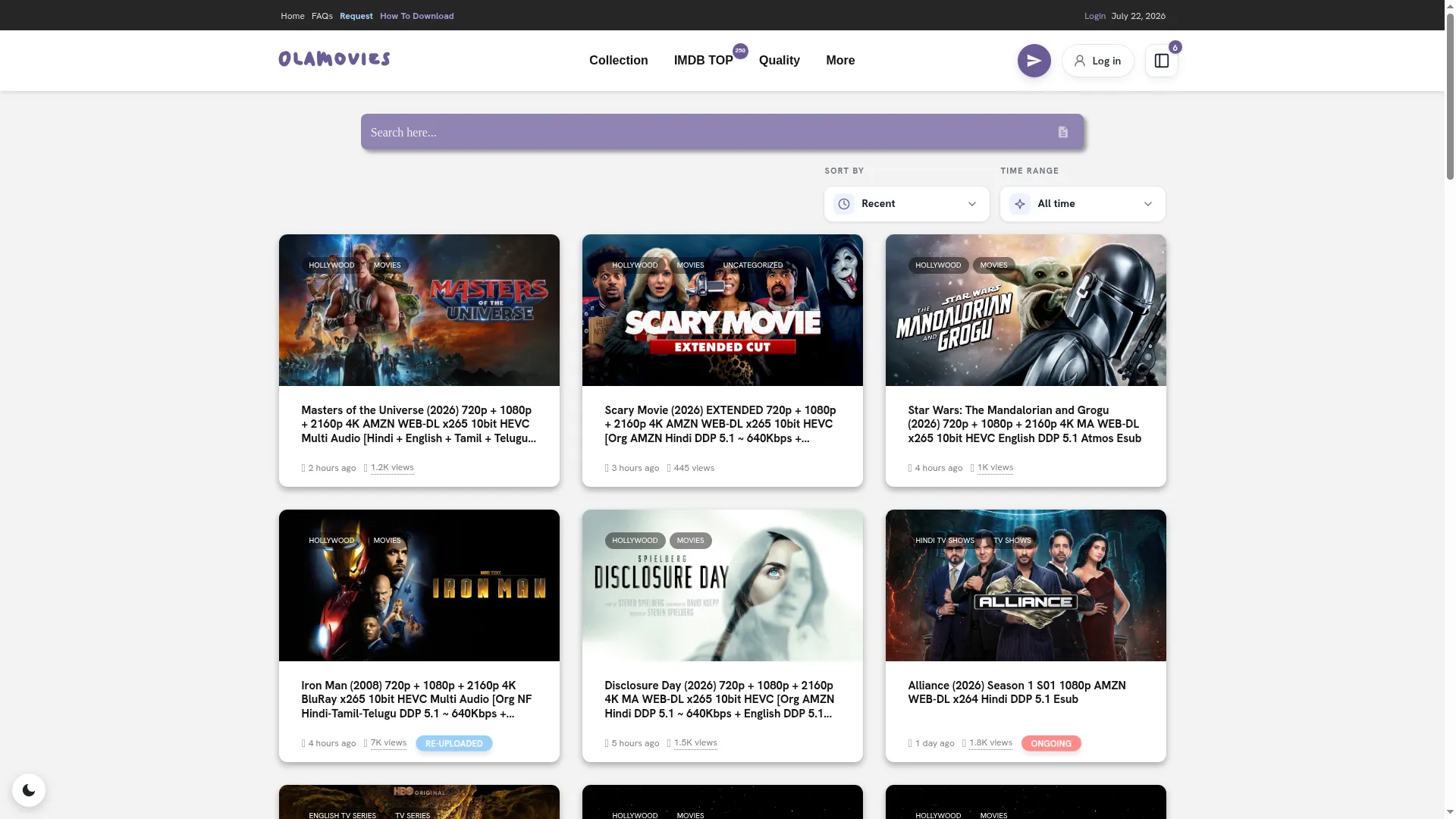Click '5 hours ago' on Disclosure Day card

pos(635,743)
